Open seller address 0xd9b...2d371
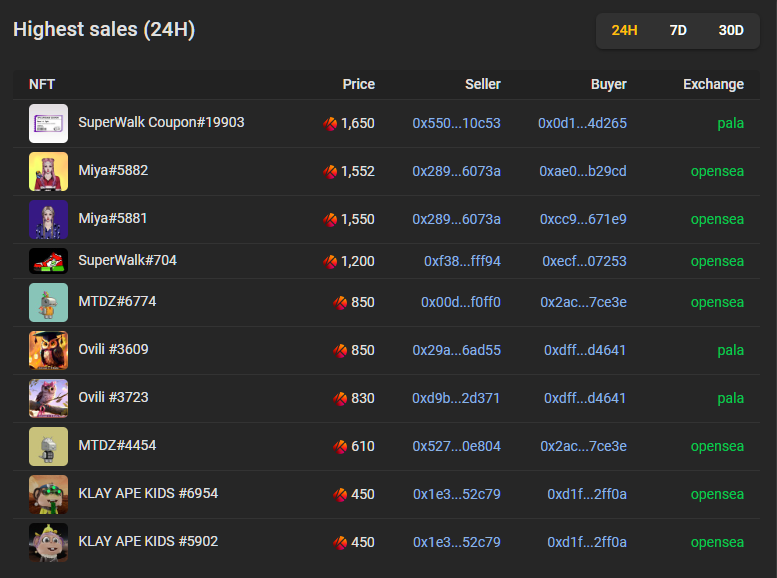 [x=456, y=399]
